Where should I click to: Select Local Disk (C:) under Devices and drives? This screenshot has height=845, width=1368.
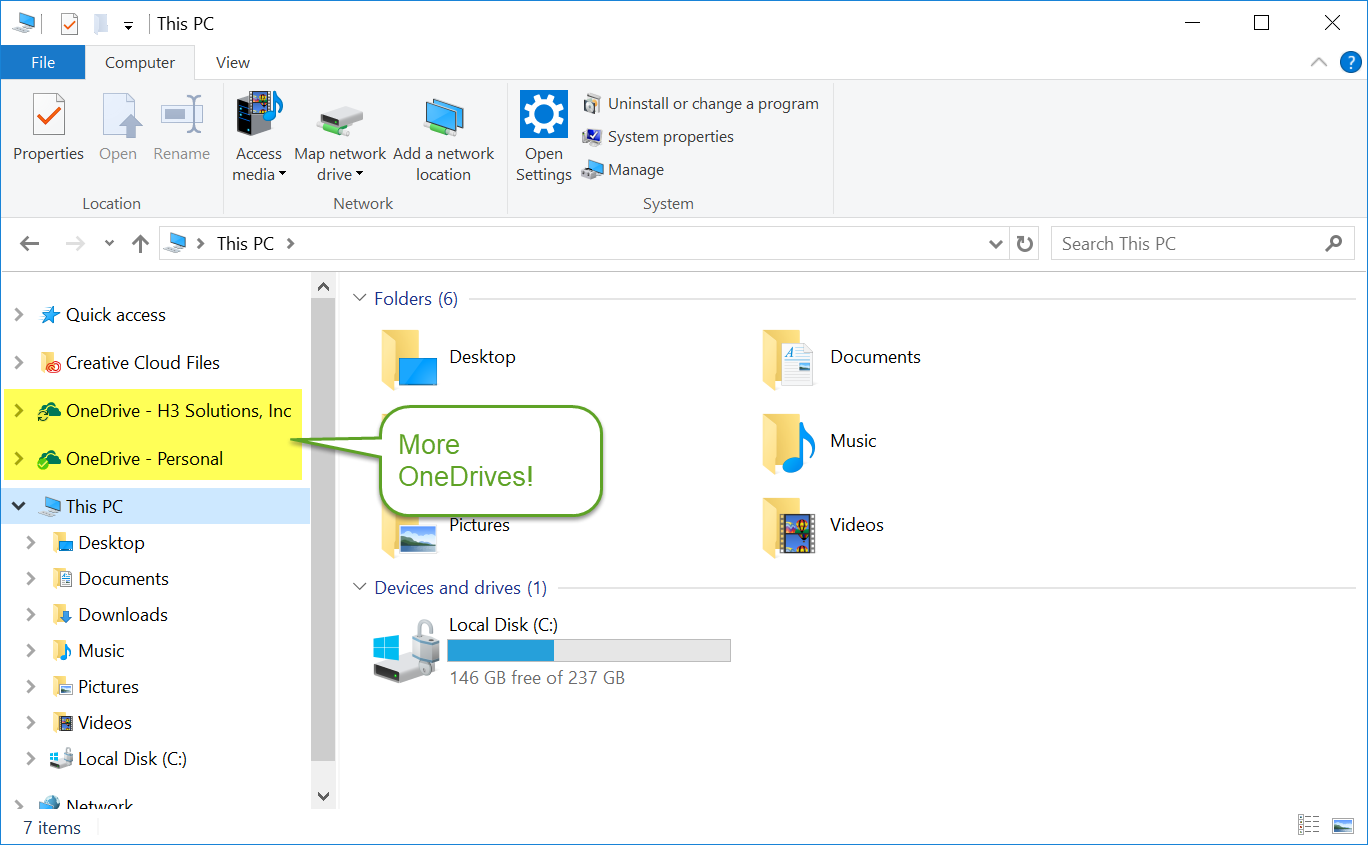click(x=504, y=624)
